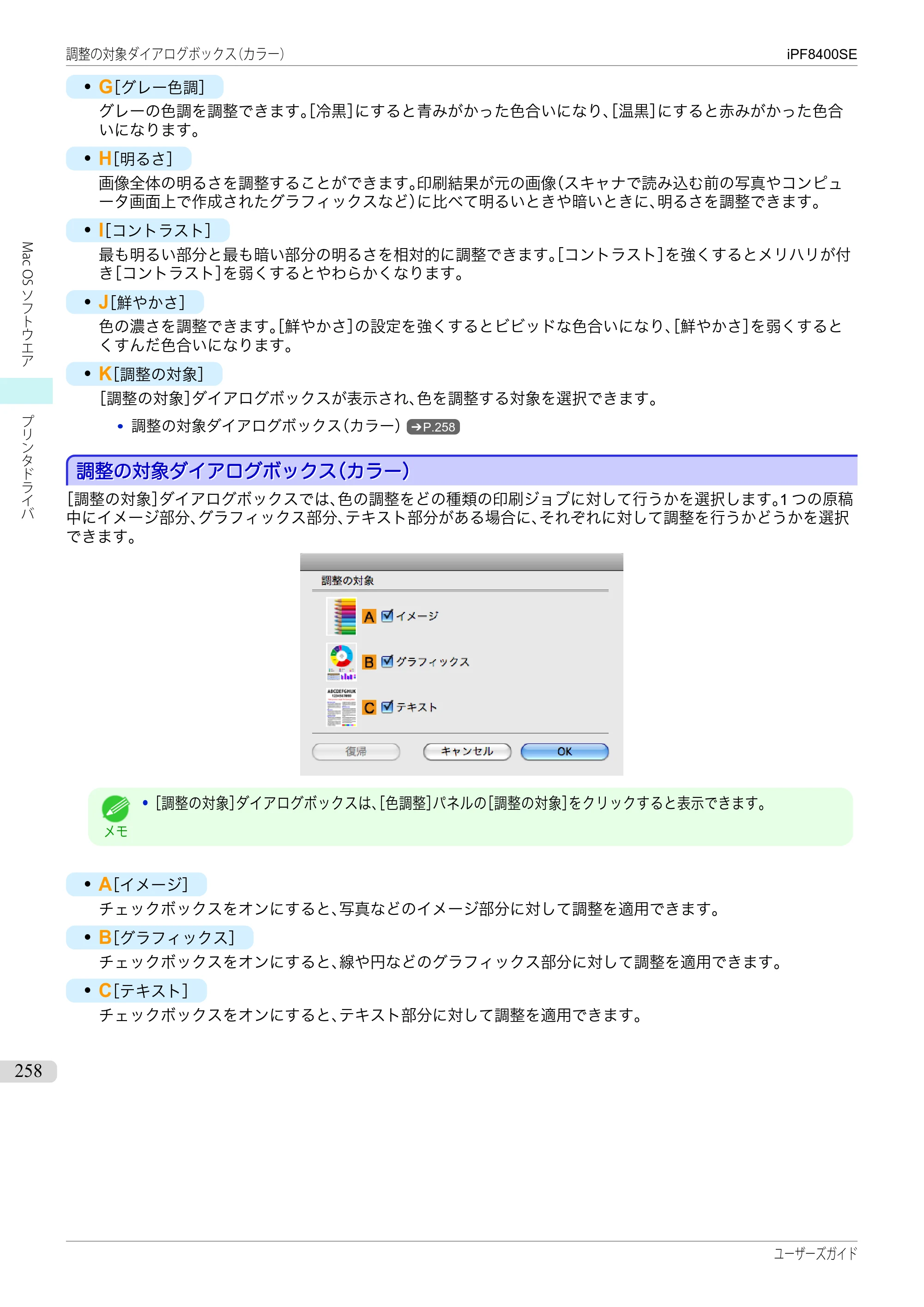Click the OK button in the dialog
Image resolution: width=924 pixels, height=1307 pixels.
(x=564, y=751)
